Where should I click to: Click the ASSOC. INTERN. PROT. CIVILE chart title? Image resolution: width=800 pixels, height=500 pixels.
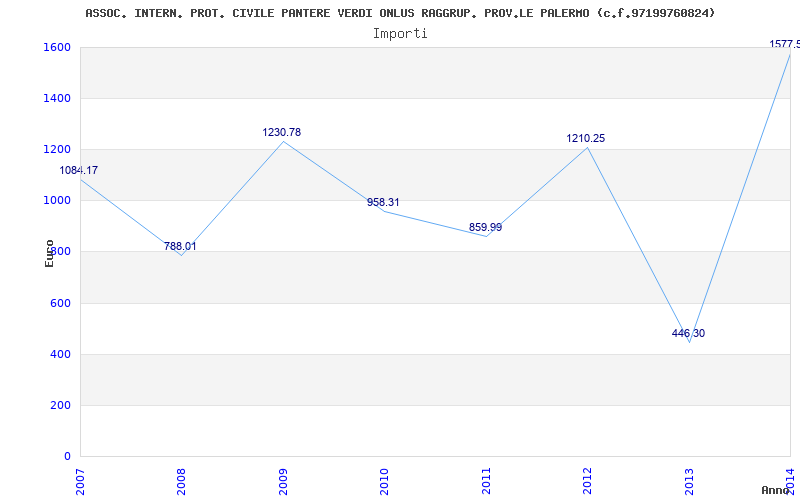tap(400, 13)
